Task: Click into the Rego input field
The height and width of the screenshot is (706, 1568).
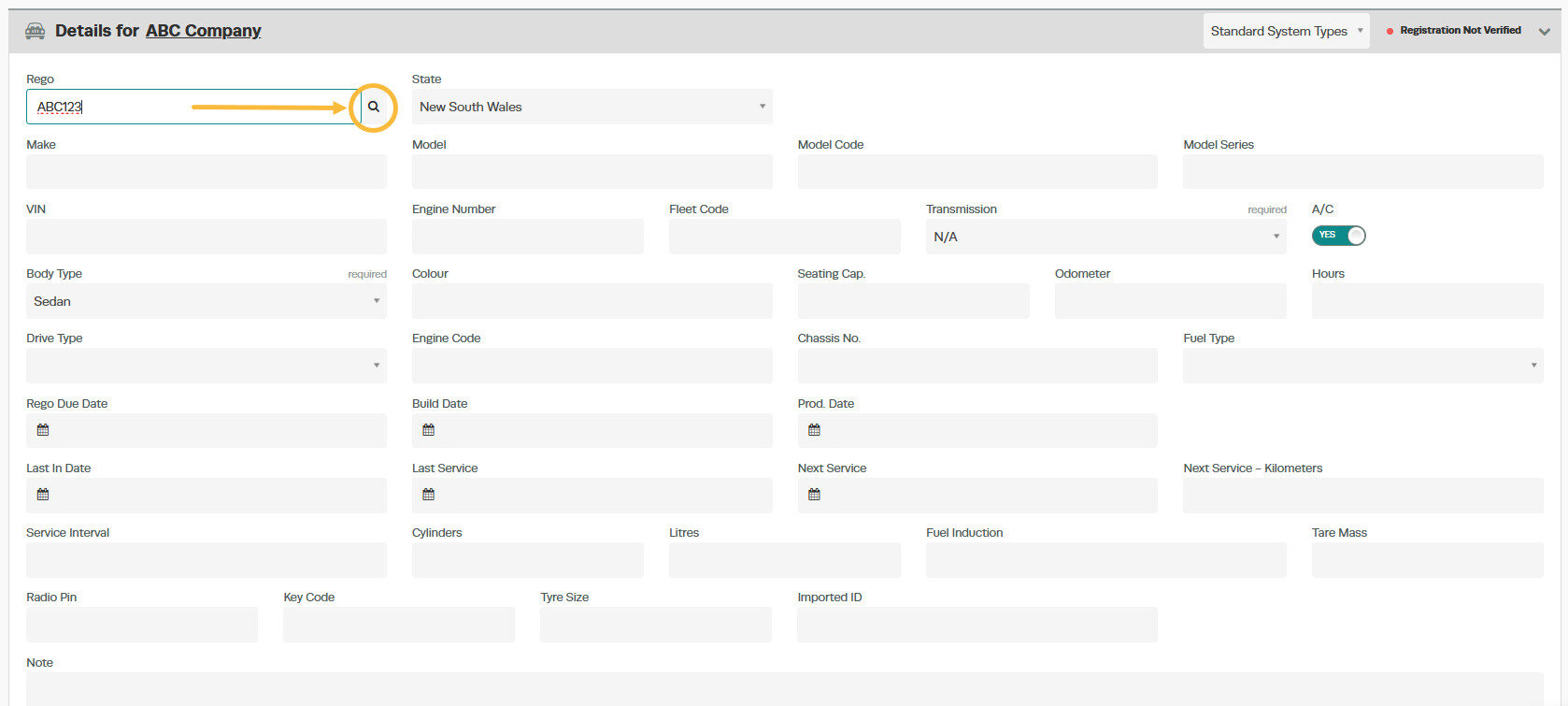Action: click(x=193, y=107)
